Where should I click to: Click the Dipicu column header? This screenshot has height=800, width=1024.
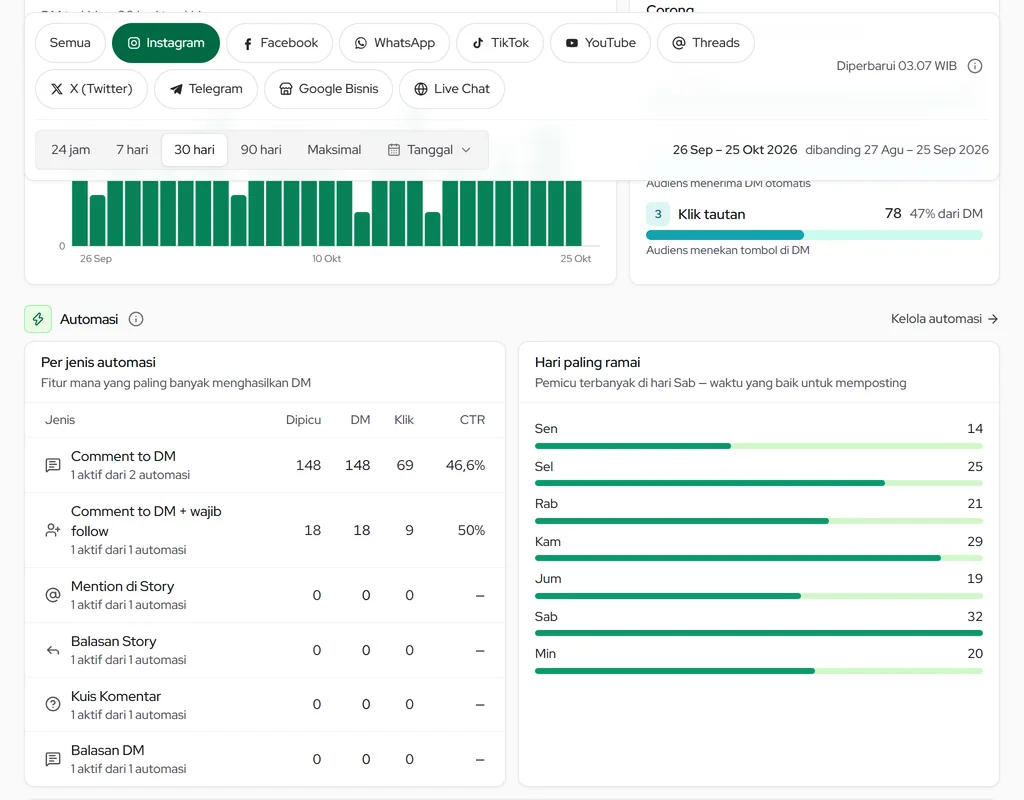point(303,420)
